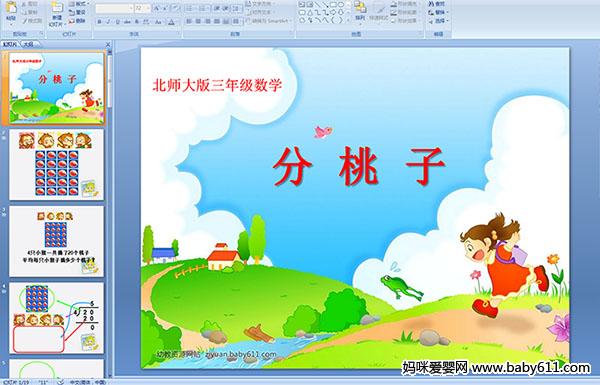Click the Paste clipboard icon
The image size is (600, 385).
11,11
